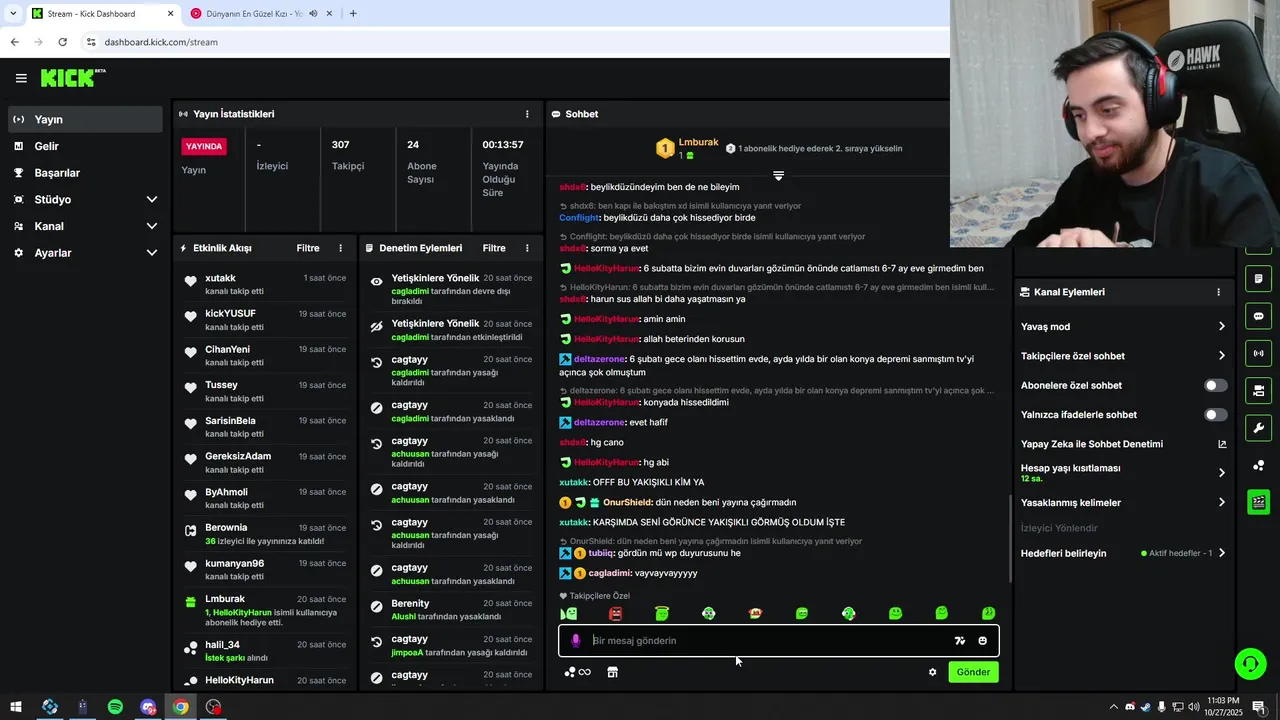Open the green headset support button
The height and width of the screenshot is (720, 1280).
[1249, 663]
